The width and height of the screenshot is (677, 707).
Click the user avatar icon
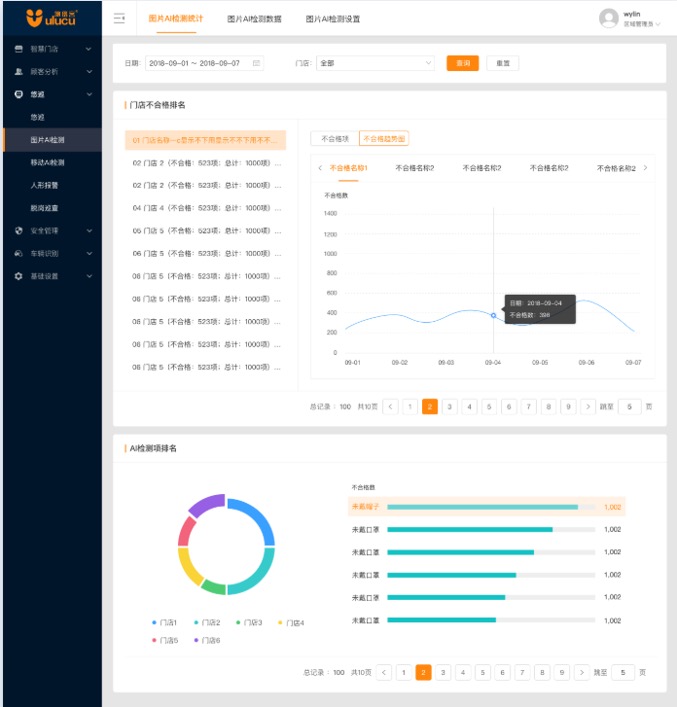(608, 18)
